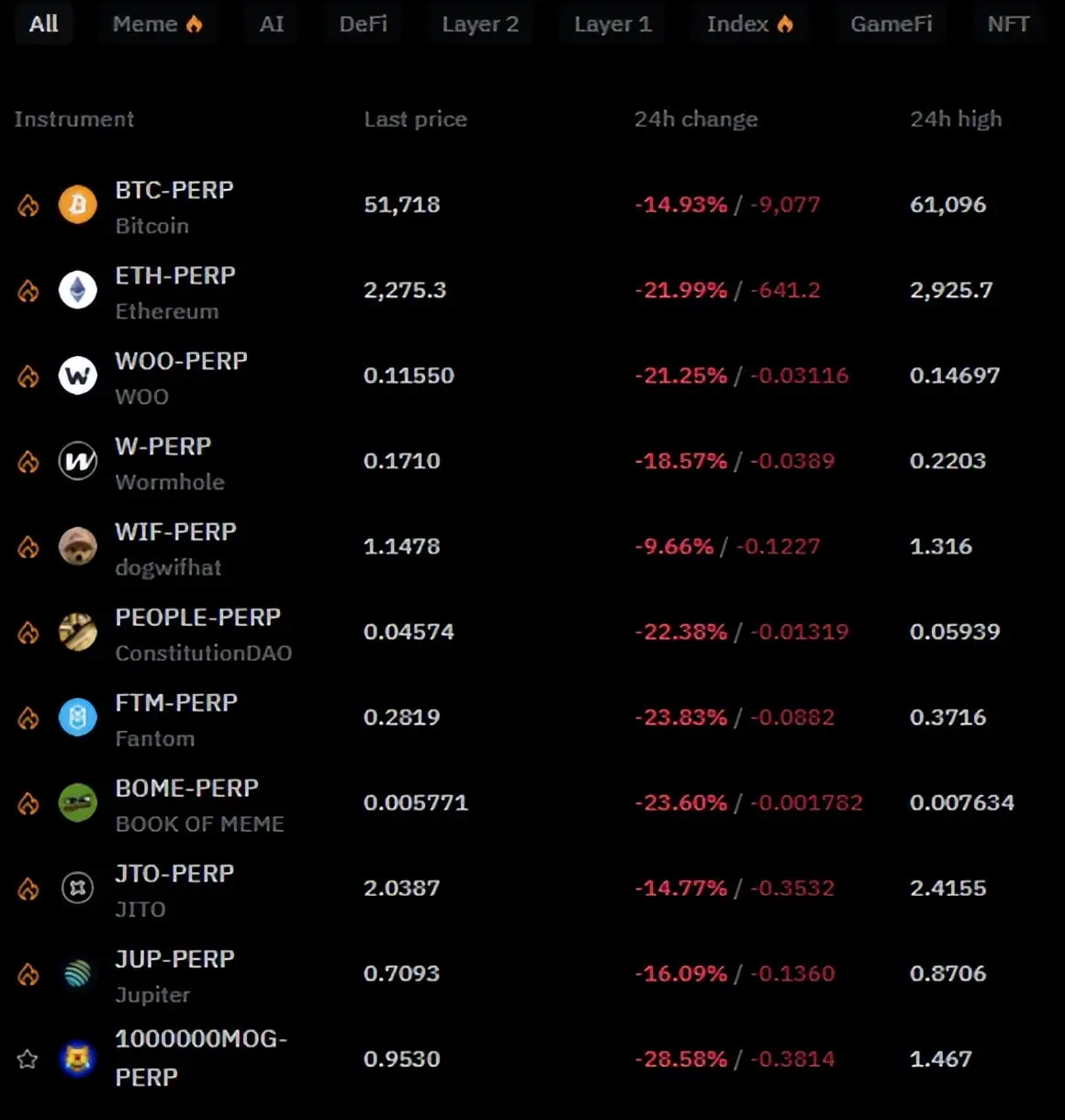This screenshot has width=1065, height=1120.
Task: Unfavorite WOO-PERP via its flame toggle
Action: coord(28,375)
